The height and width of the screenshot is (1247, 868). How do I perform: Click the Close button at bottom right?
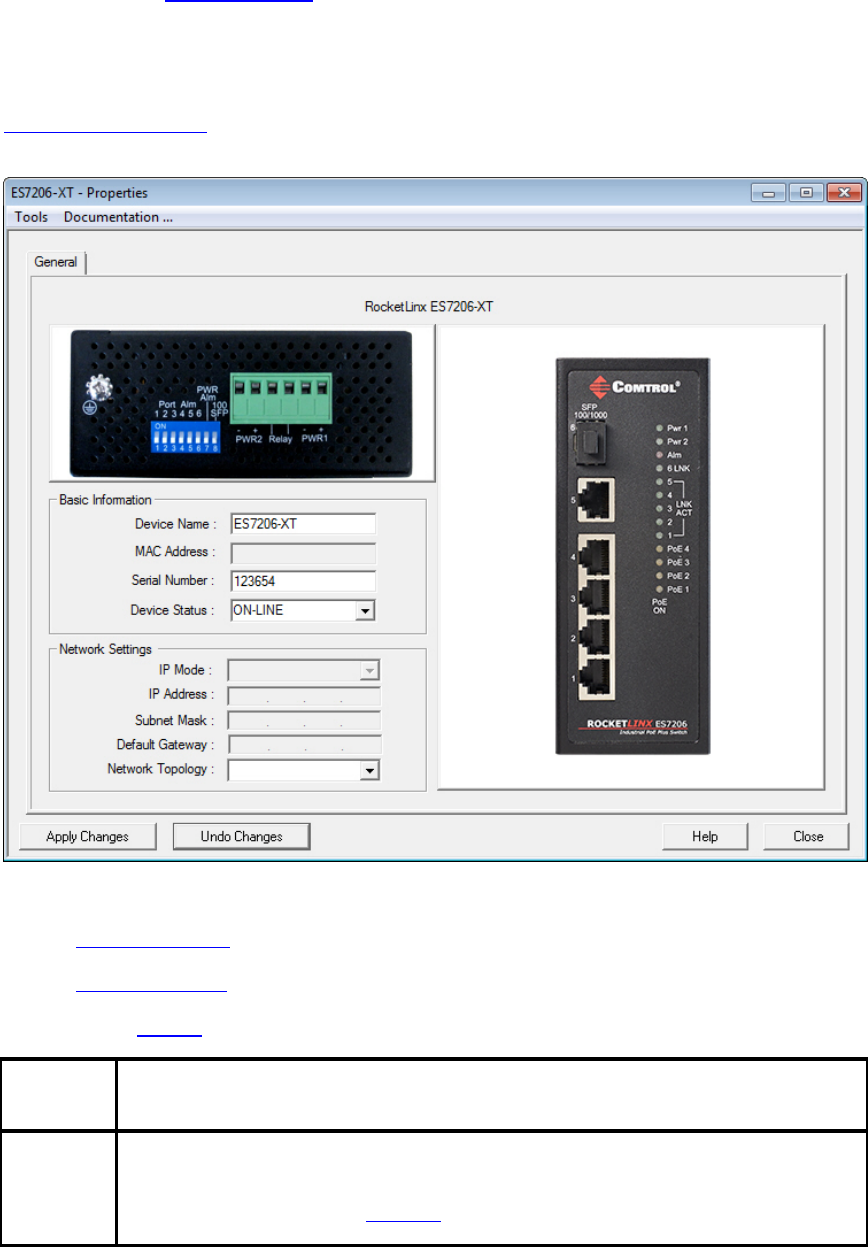pos(807,836)
